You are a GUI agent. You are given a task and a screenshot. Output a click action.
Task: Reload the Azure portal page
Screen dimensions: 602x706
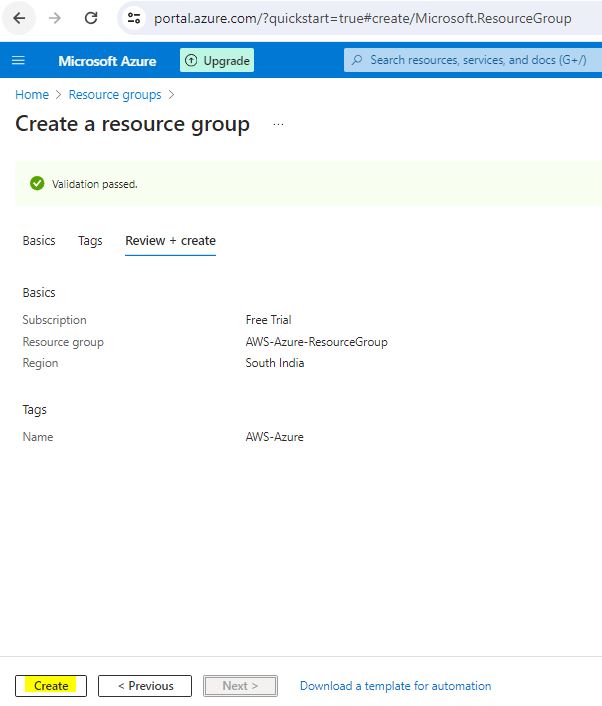tap(91, 18)
